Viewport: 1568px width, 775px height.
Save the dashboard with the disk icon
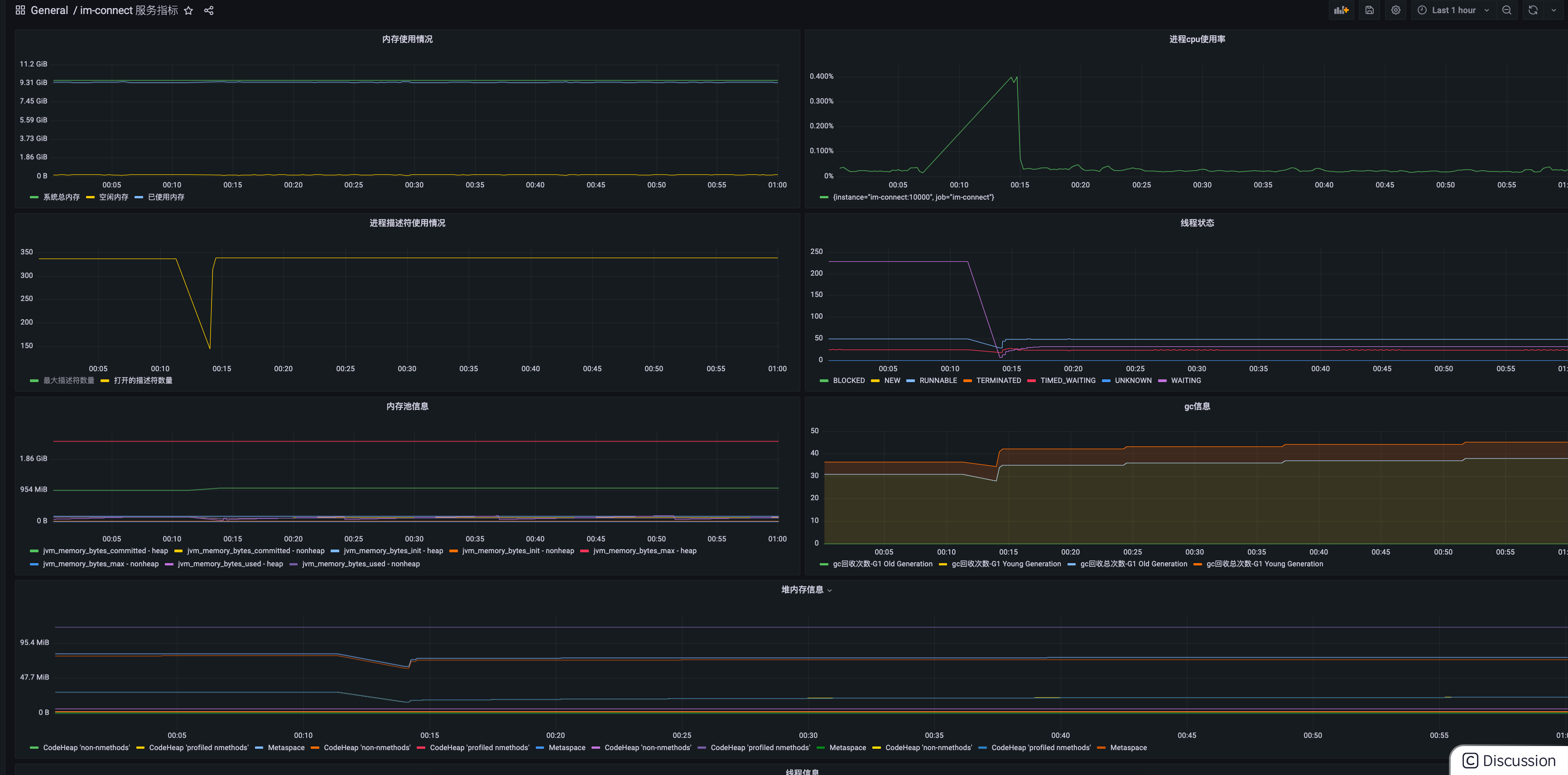(x=1369, y=10)
